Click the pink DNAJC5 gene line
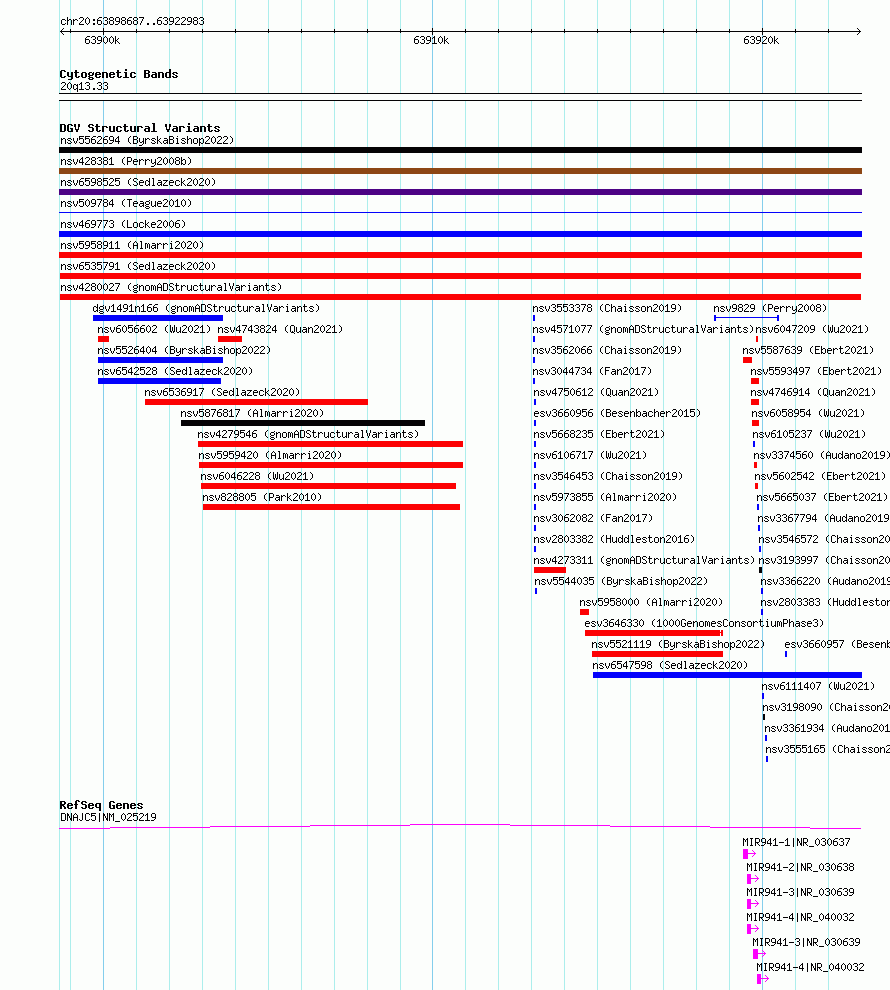 (x=460, y=826)
